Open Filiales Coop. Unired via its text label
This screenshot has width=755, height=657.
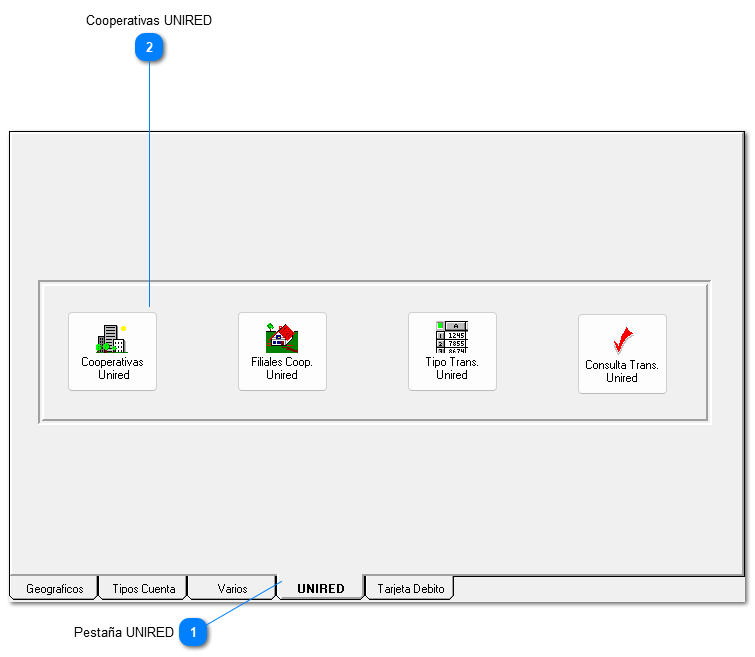click(282, 369)
